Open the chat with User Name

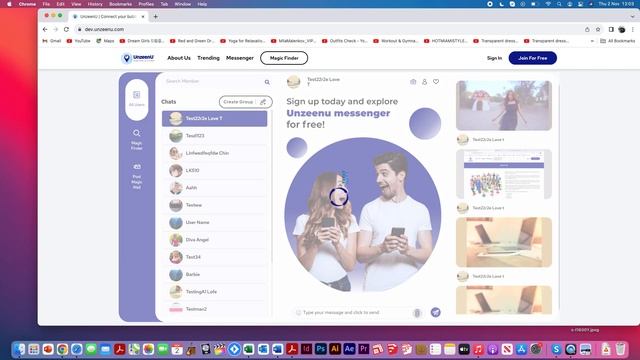[x=215, y=222]
